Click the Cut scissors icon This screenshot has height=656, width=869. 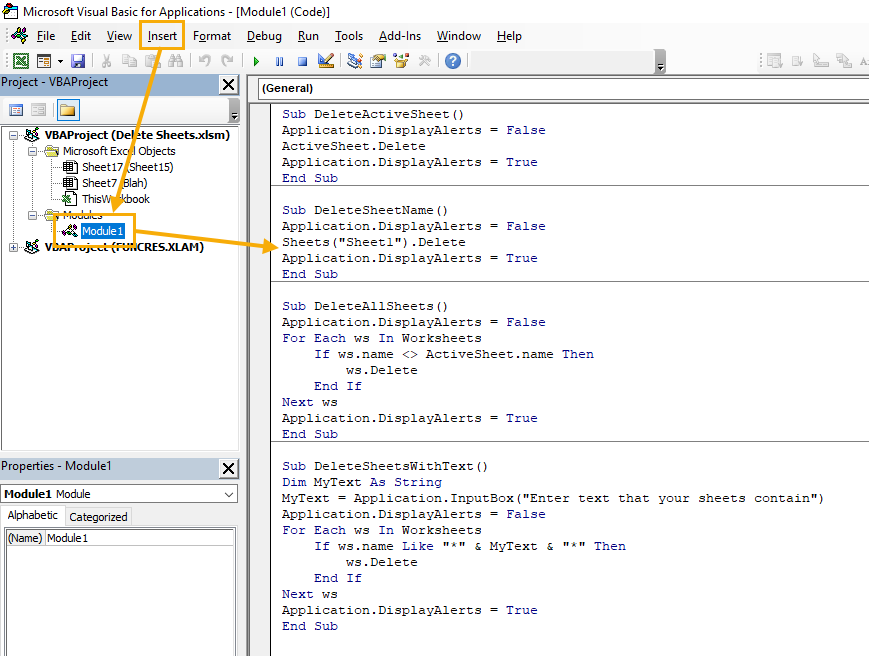click(106, 61)
